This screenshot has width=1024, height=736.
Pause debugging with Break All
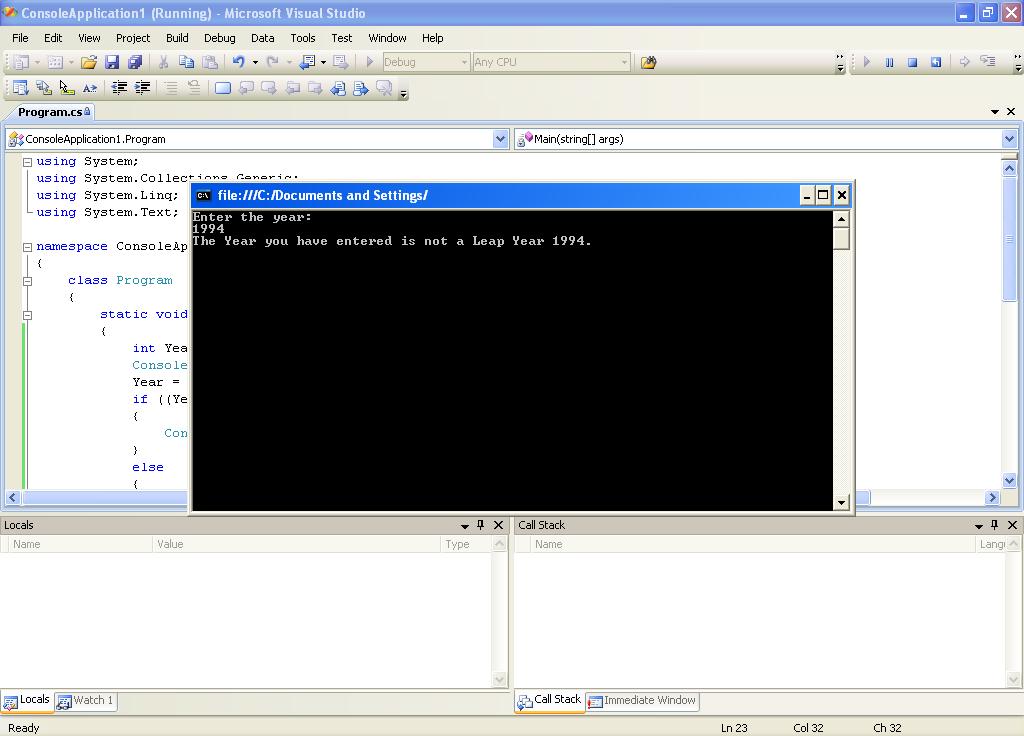[x=889, y=62]
